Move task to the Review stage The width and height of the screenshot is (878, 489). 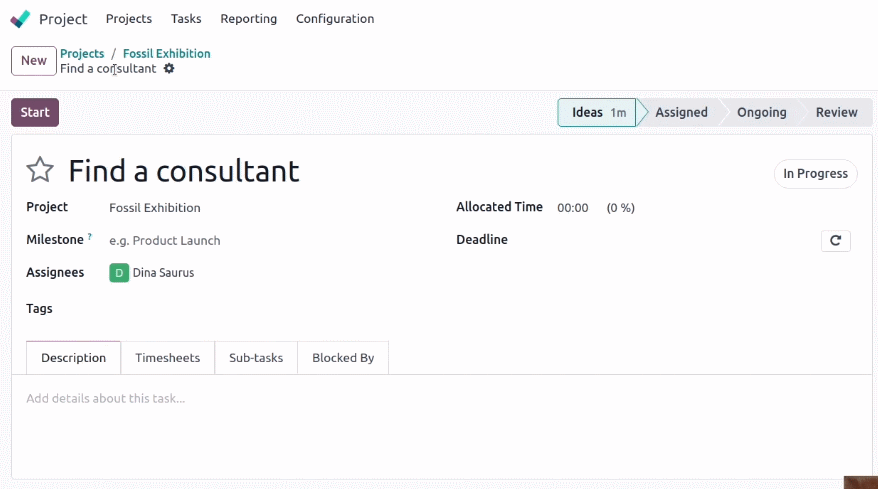coord(836,113)
